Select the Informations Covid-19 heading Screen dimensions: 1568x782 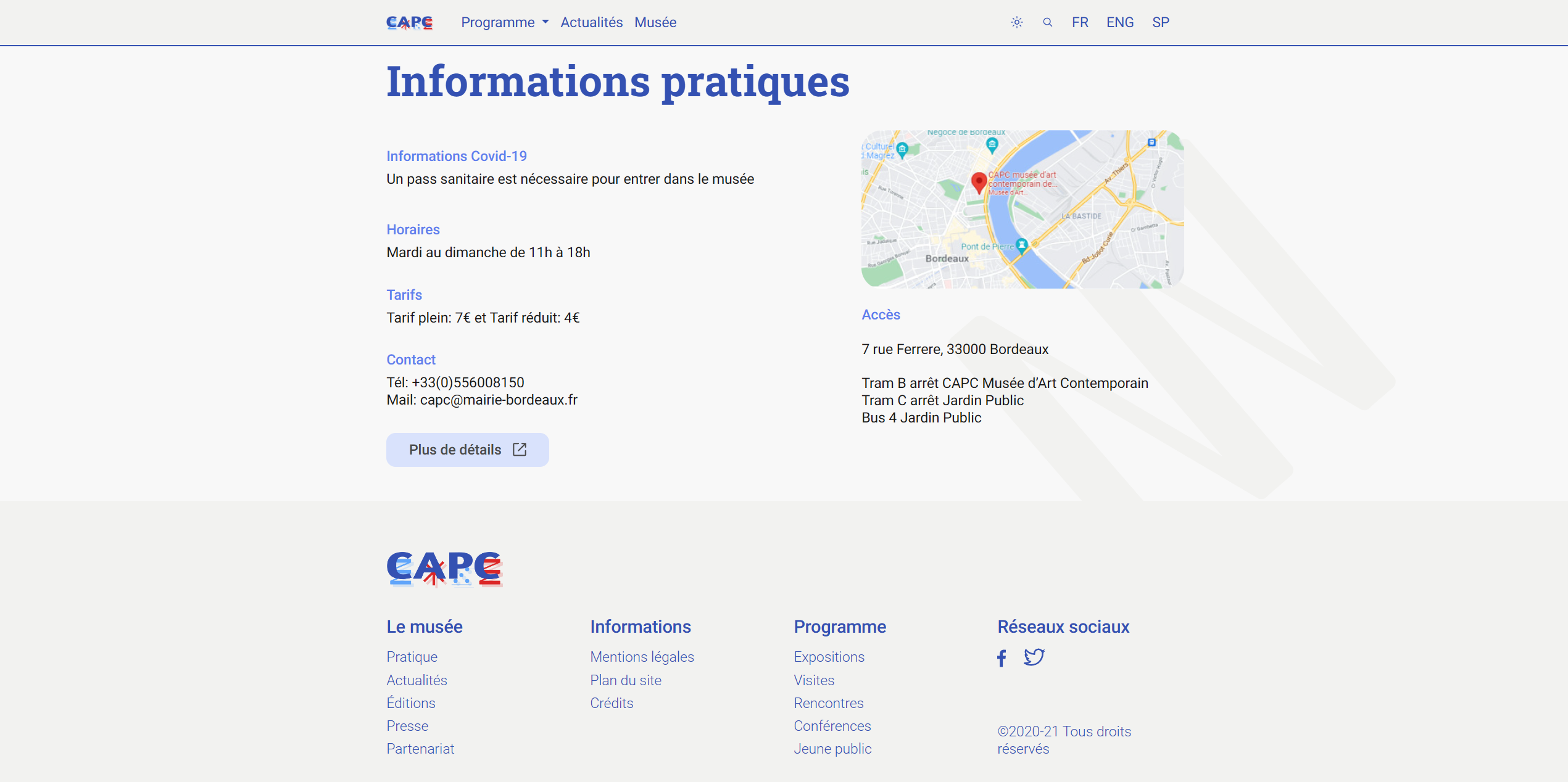click(457, 156)
